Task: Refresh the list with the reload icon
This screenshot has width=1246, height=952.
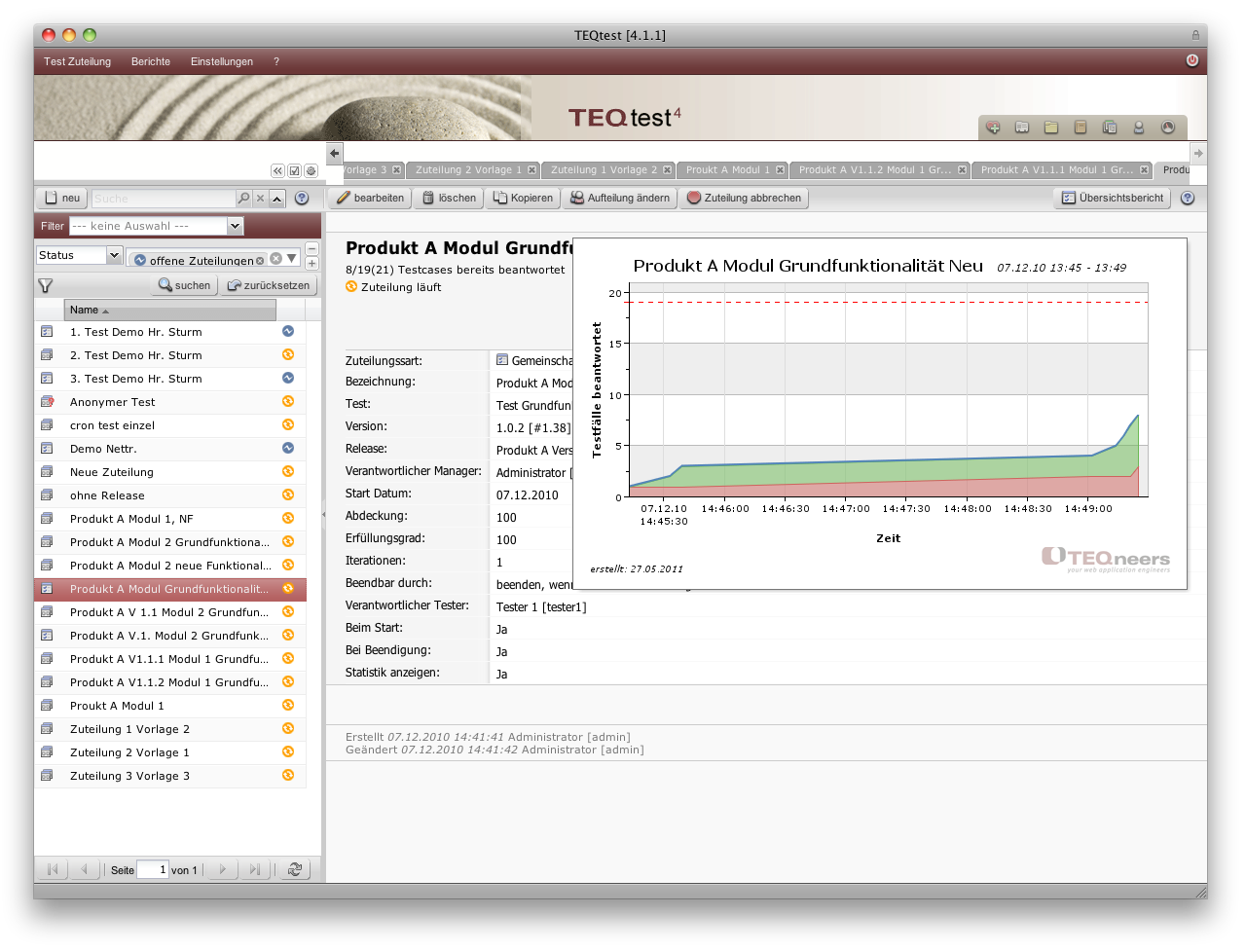Action: [x=295, y=869]
